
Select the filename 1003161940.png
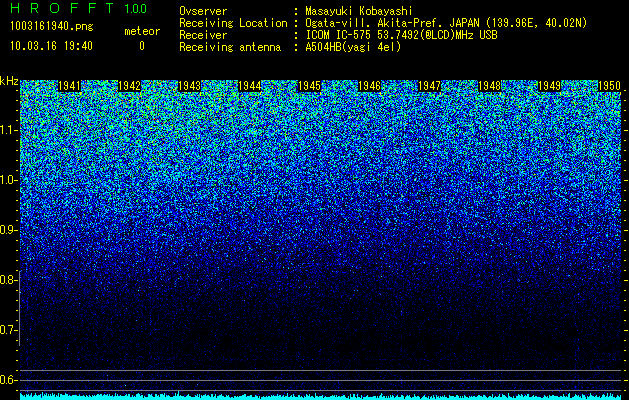pyautogui.click(x=52, y=26)
